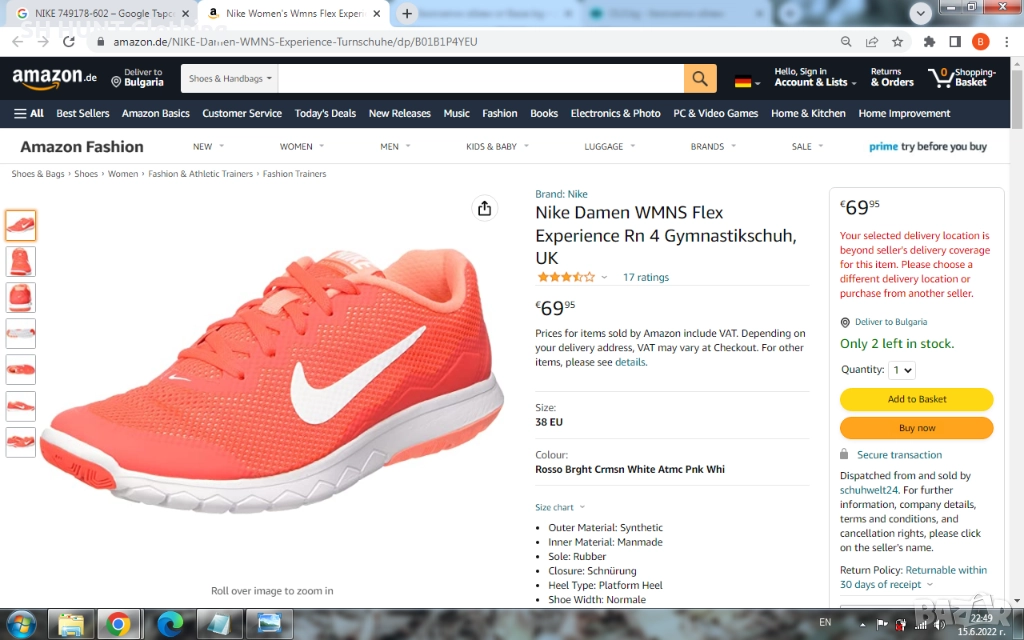This screenshot has width=1024, height=640.
Task: Open new browser tab with plus icon
Action: coord(407,14)
